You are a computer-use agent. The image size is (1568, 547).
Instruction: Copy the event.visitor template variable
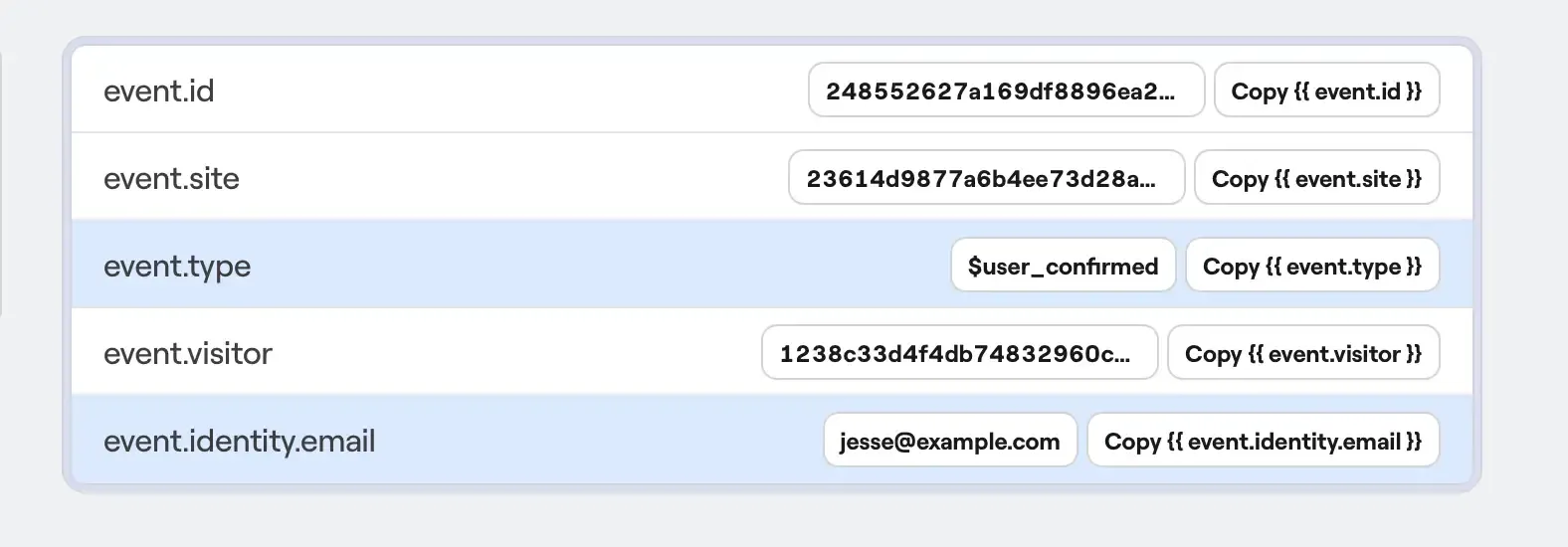tap(1303, 354)
